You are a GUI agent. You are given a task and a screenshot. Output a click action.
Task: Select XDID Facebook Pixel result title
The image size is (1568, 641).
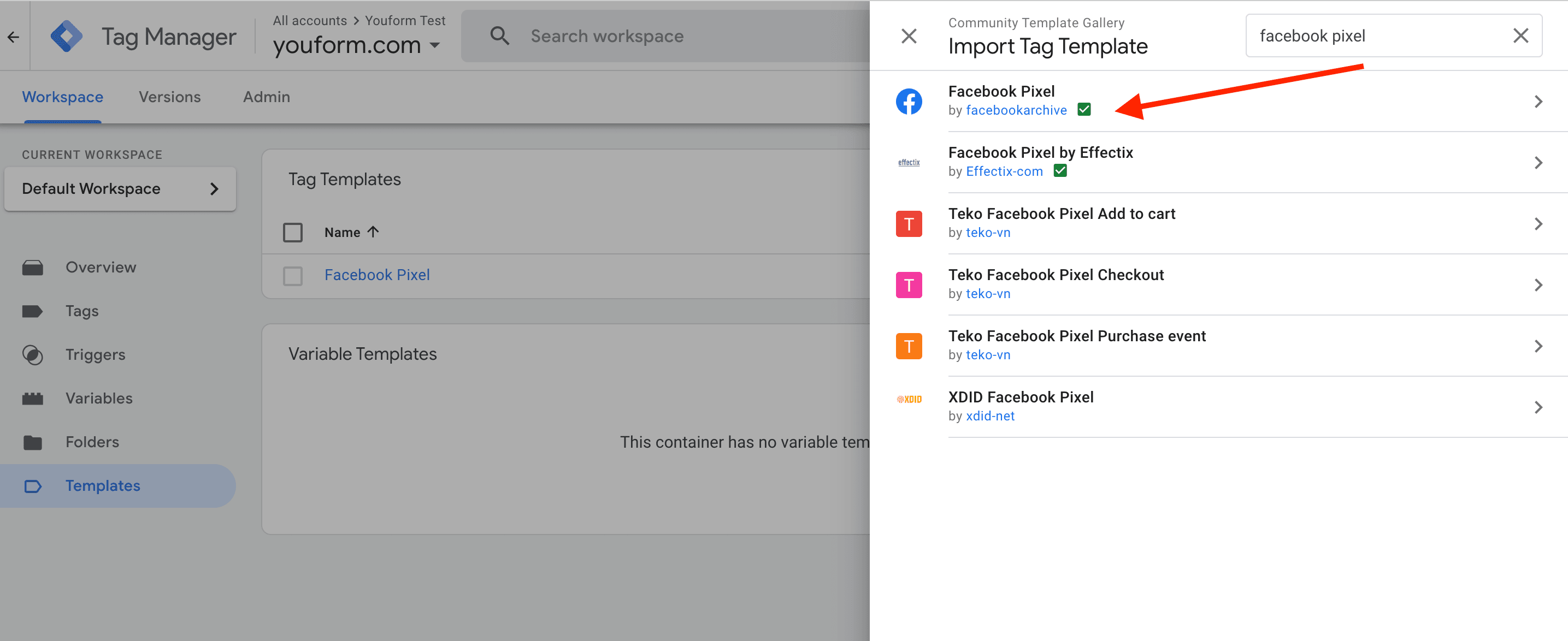click(x=1021, y=397)
